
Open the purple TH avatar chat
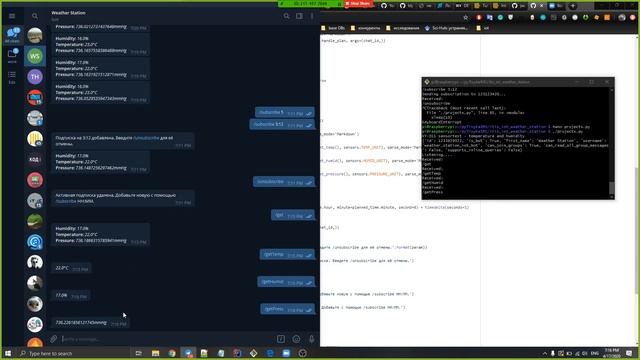click(35, 77)
